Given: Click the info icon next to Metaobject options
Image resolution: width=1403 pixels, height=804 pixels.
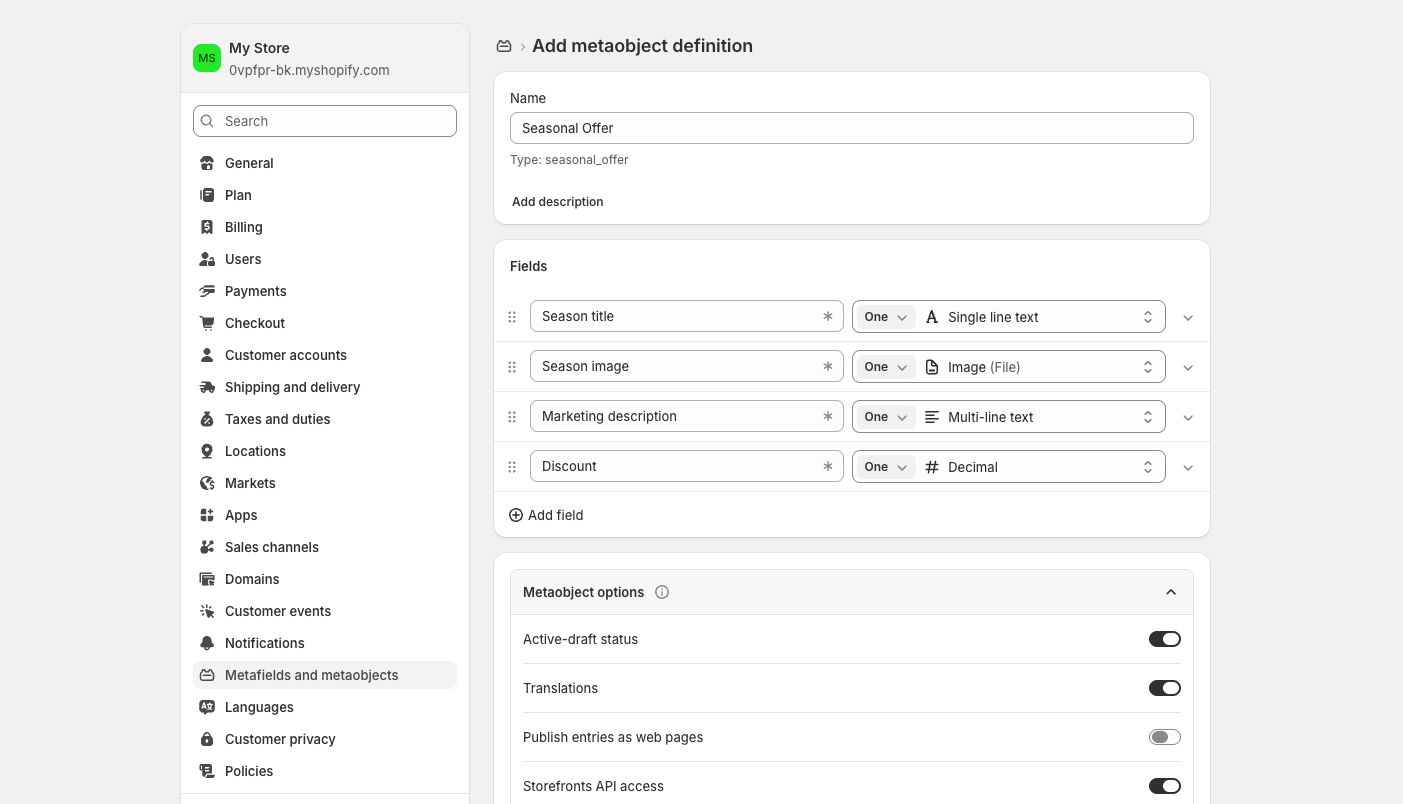Looking at the screenshot, I should pos(662,592).
